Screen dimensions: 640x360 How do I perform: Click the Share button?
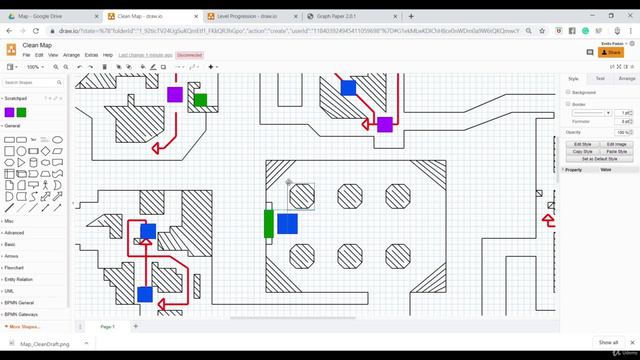pos(611,52)
